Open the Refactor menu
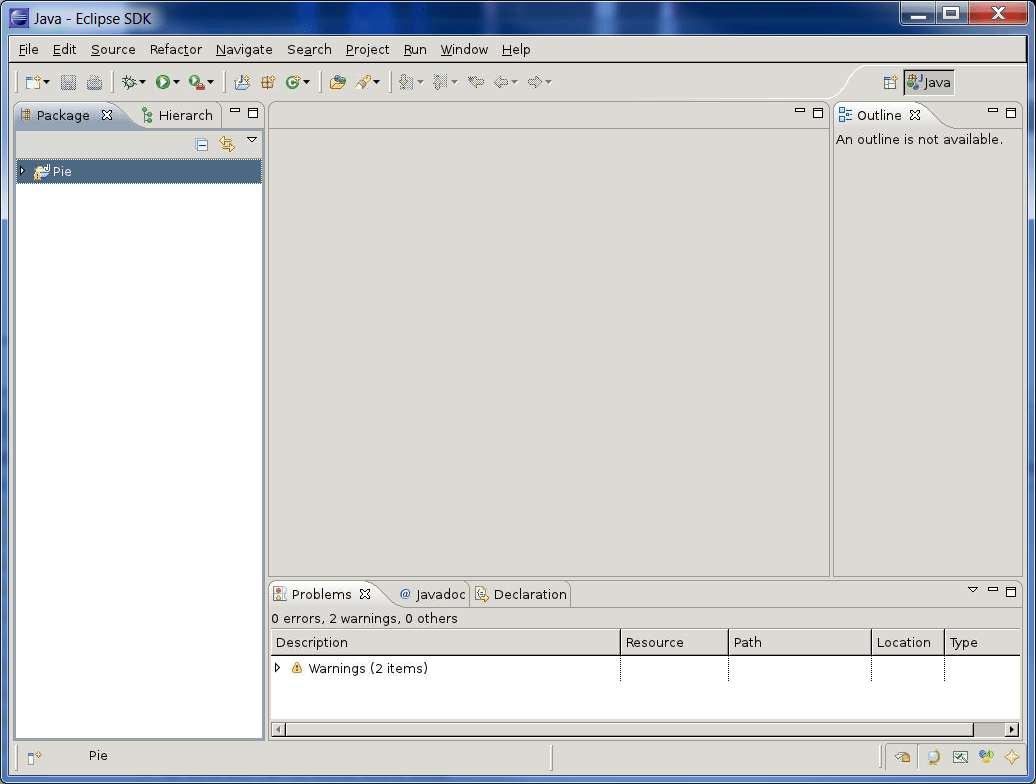The width and height of the screenshot is (1036, 784). coord(175,49)
